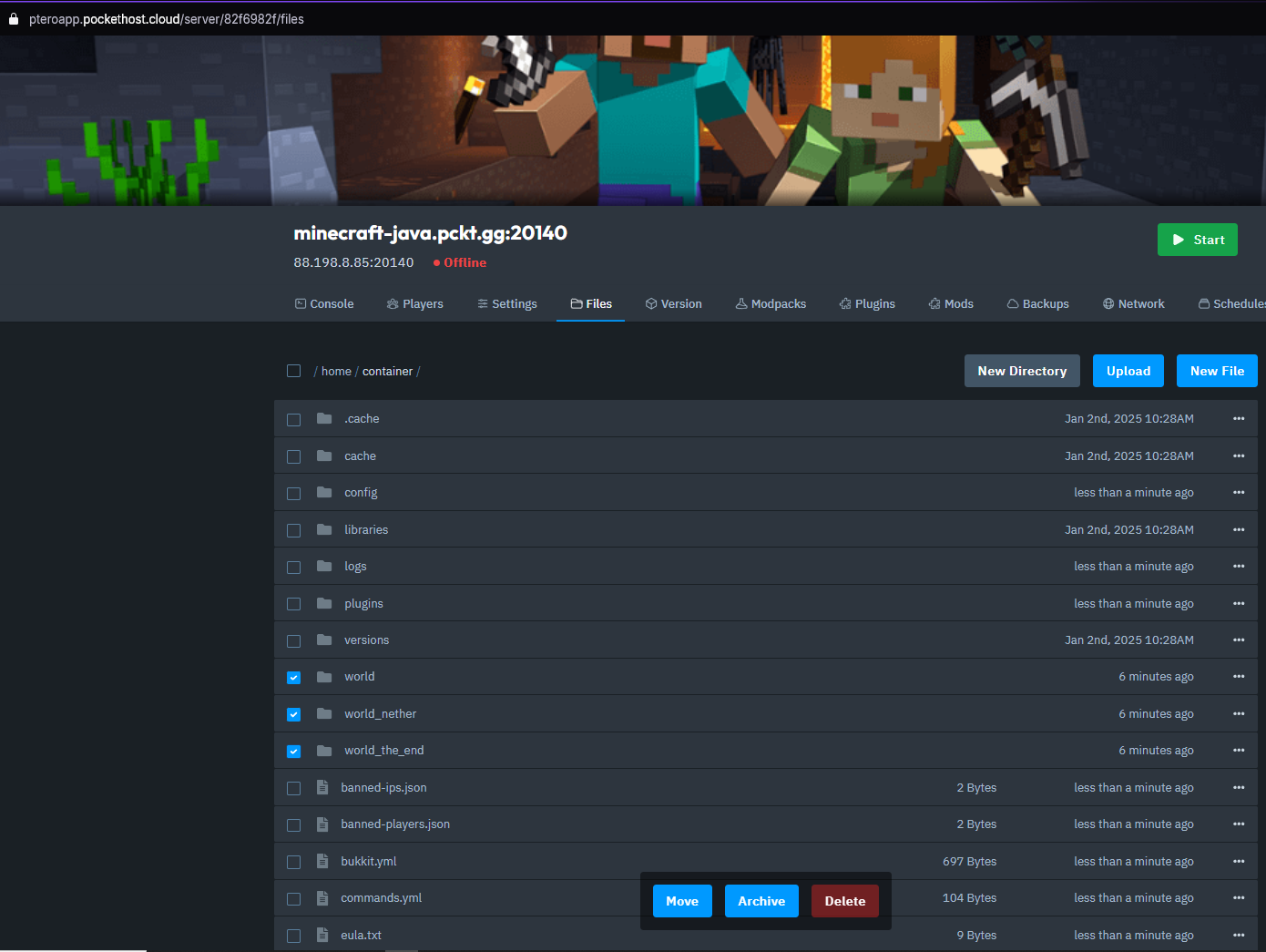This screenshot has width=1266, height=952.
Task: Select the Files tab
Action: 591,304
